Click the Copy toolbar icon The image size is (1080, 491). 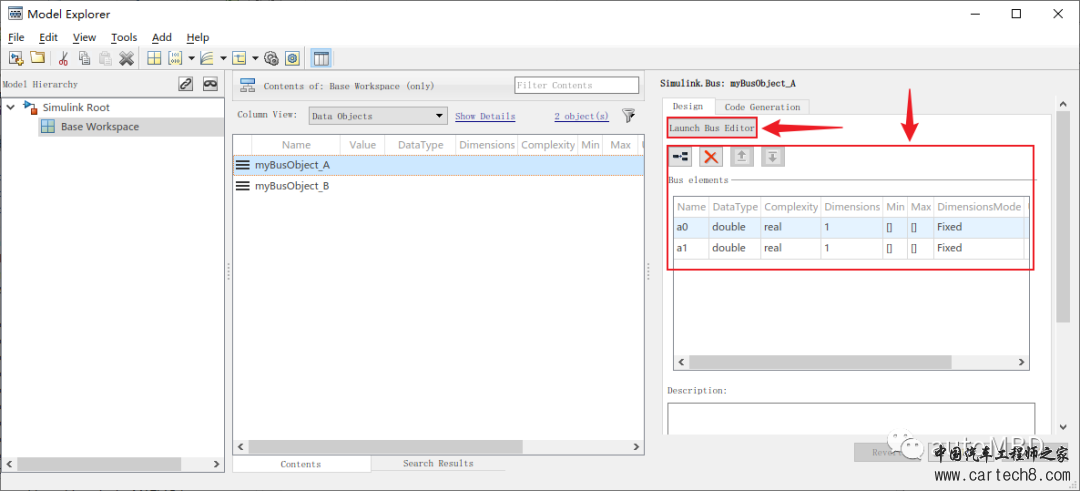pos(85,59)
